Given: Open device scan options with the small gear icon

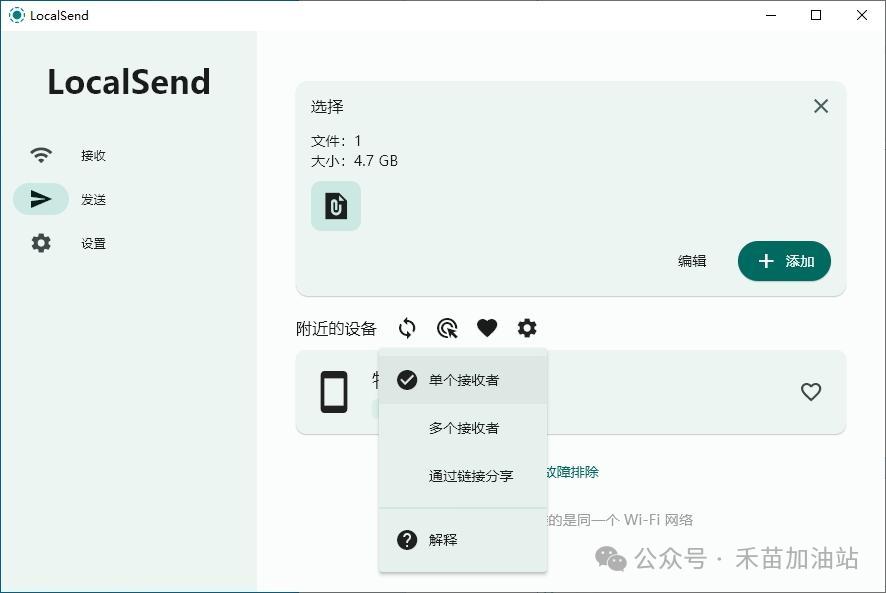Looking at the screenshot, I should [527, 328].
